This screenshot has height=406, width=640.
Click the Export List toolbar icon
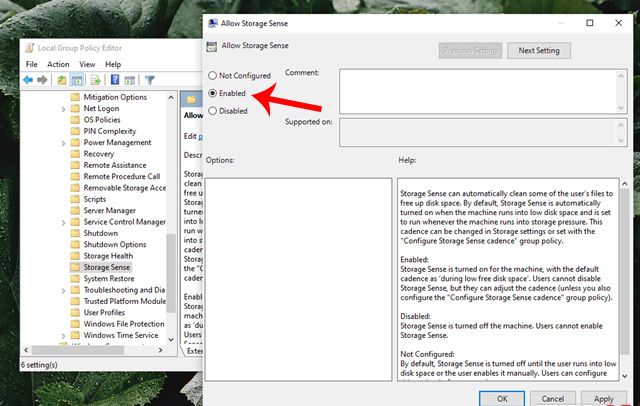click(96, 80)
